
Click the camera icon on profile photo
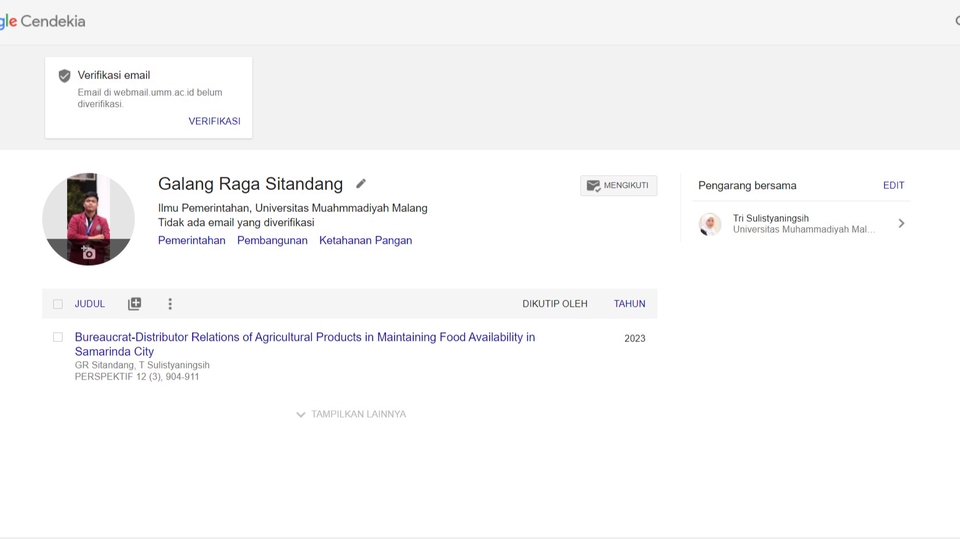pyautogui.click(x=88, y=253)
